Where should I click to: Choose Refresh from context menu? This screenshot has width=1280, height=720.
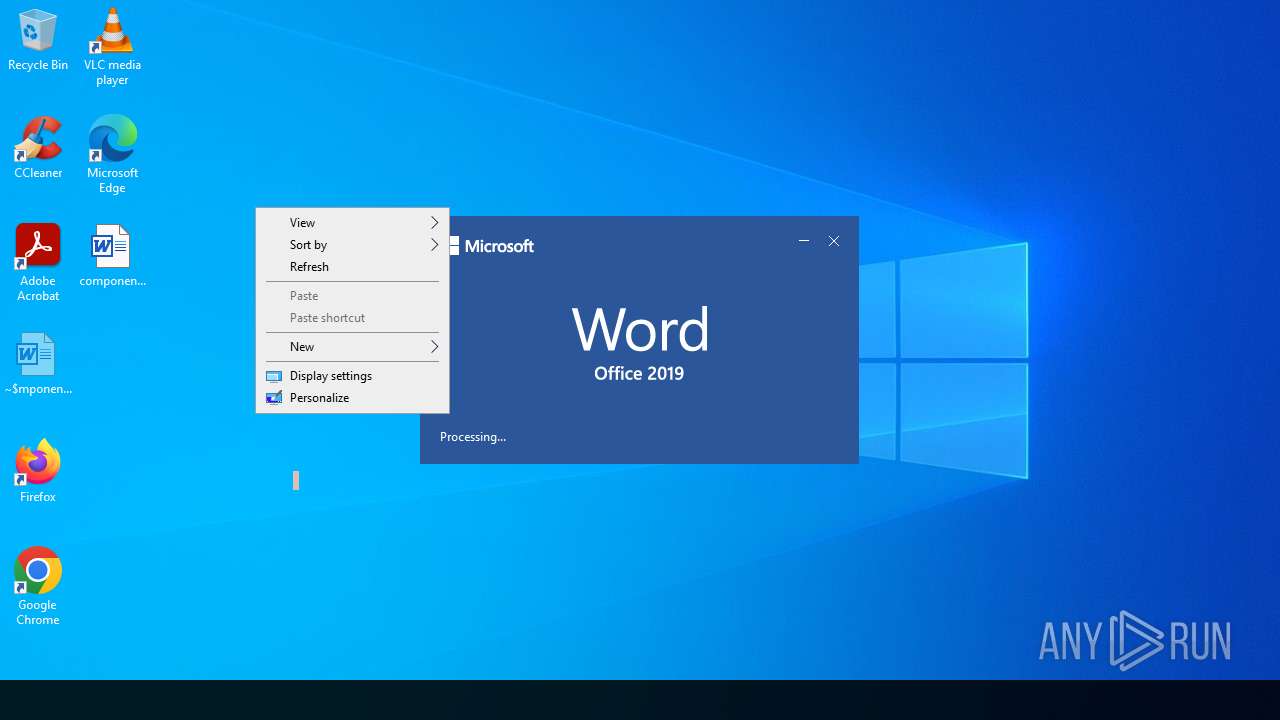click(x=352, y=267)
